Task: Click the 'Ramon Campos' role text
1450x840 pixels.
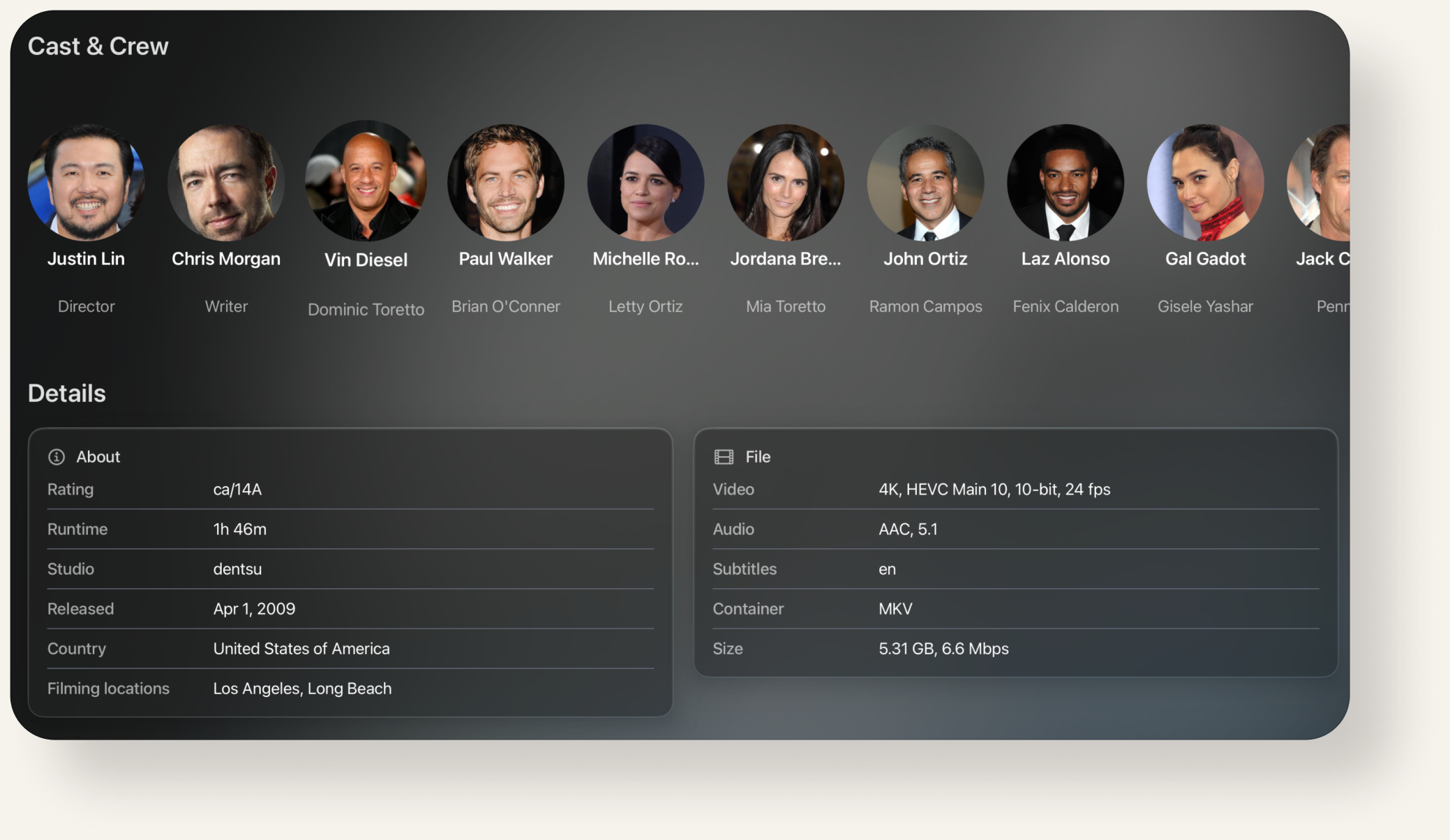Action: (926, 306)
